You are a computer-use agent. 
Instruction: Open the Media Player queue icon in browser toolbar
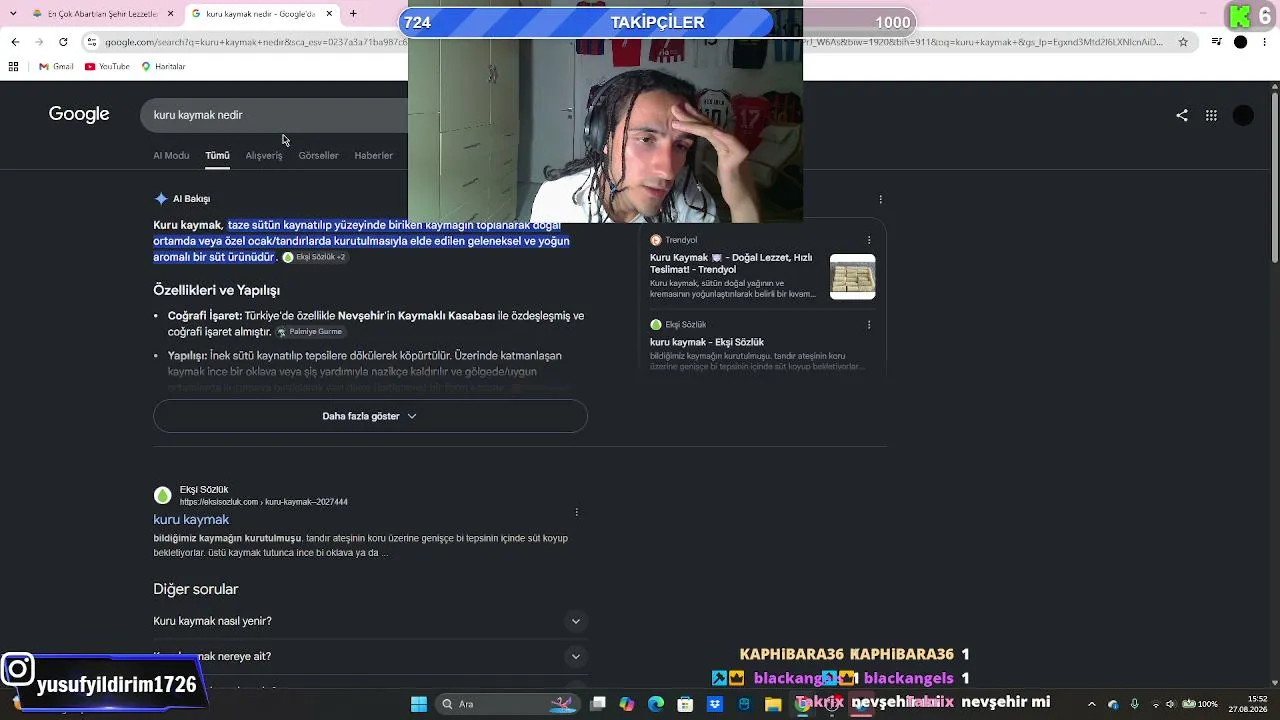[x=1216, y=42]
